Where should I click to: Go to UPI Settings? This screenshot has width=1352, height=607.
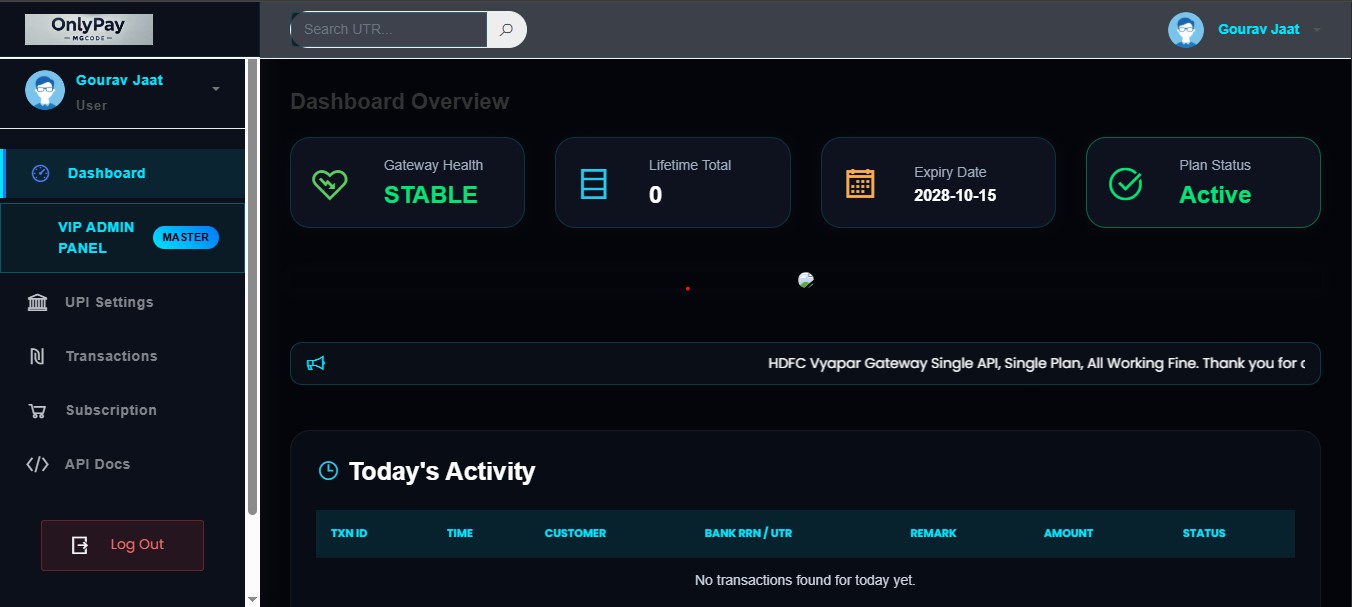point(109,302)
